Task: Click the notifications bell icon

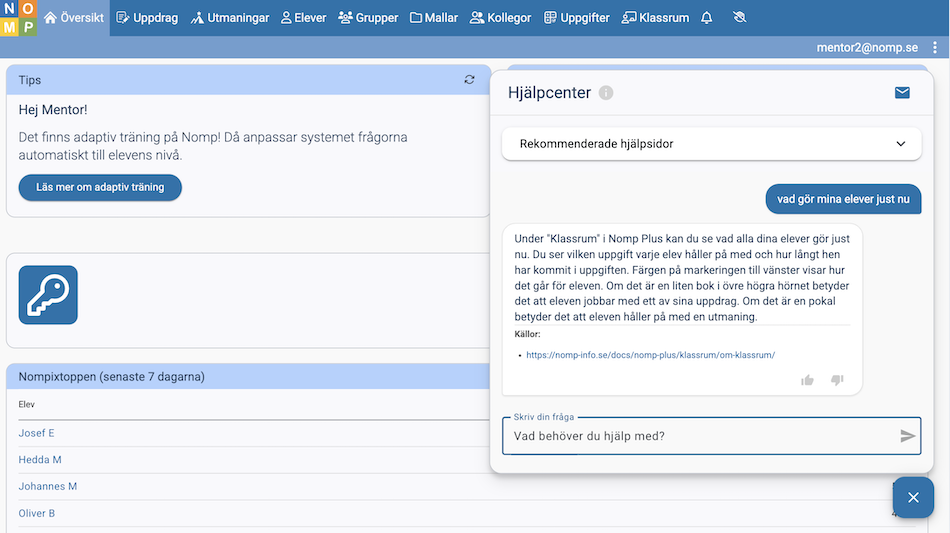Action: click(706, 18)
